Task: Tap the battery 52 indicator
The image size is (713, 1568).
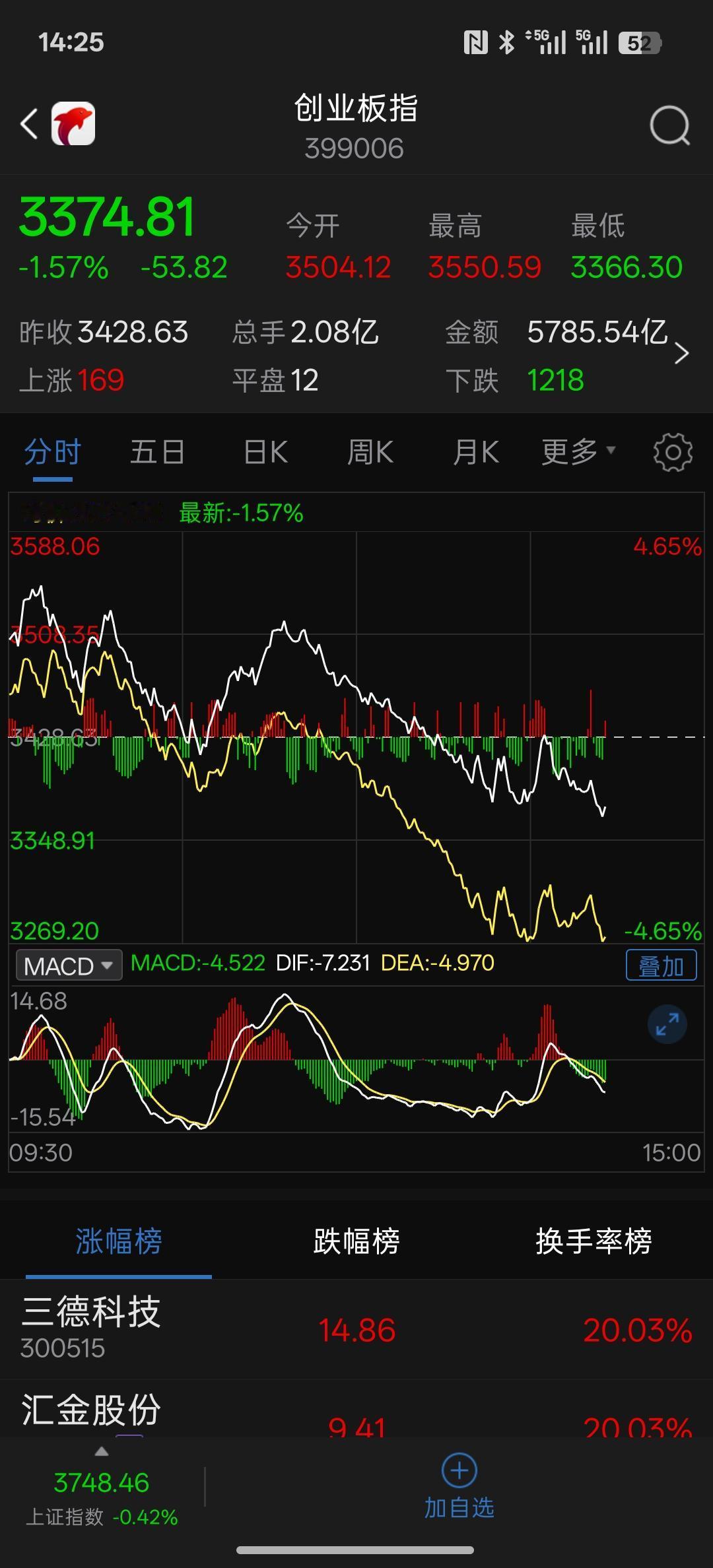Action: coord(640,44)
